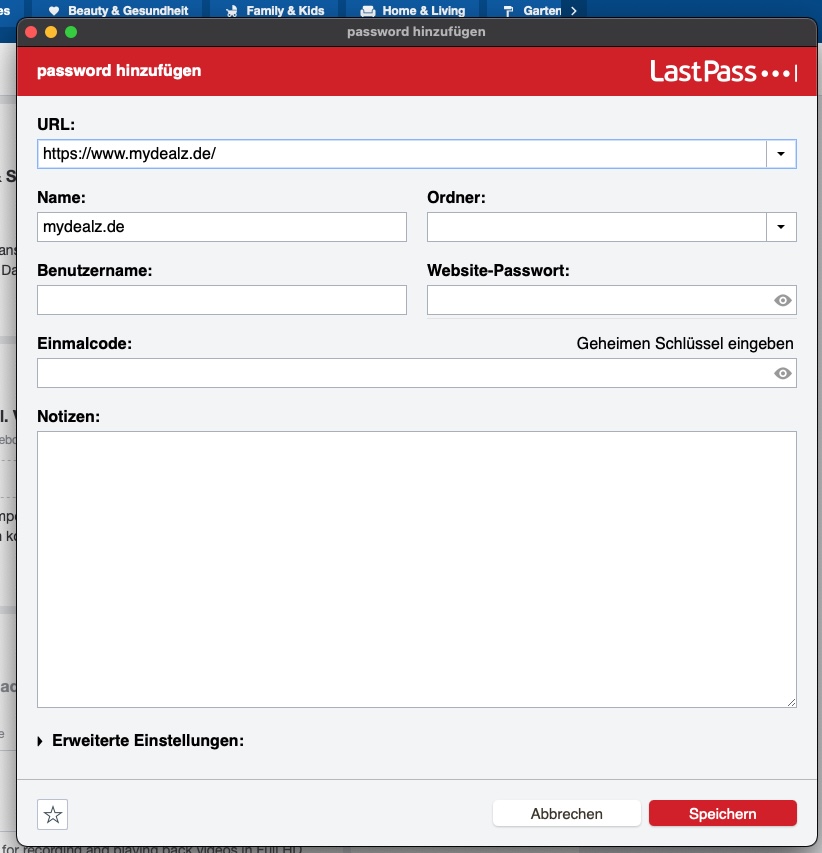Cancel with the Abbrechen button
Screen dimensions: 822x853
pos(566,814)
